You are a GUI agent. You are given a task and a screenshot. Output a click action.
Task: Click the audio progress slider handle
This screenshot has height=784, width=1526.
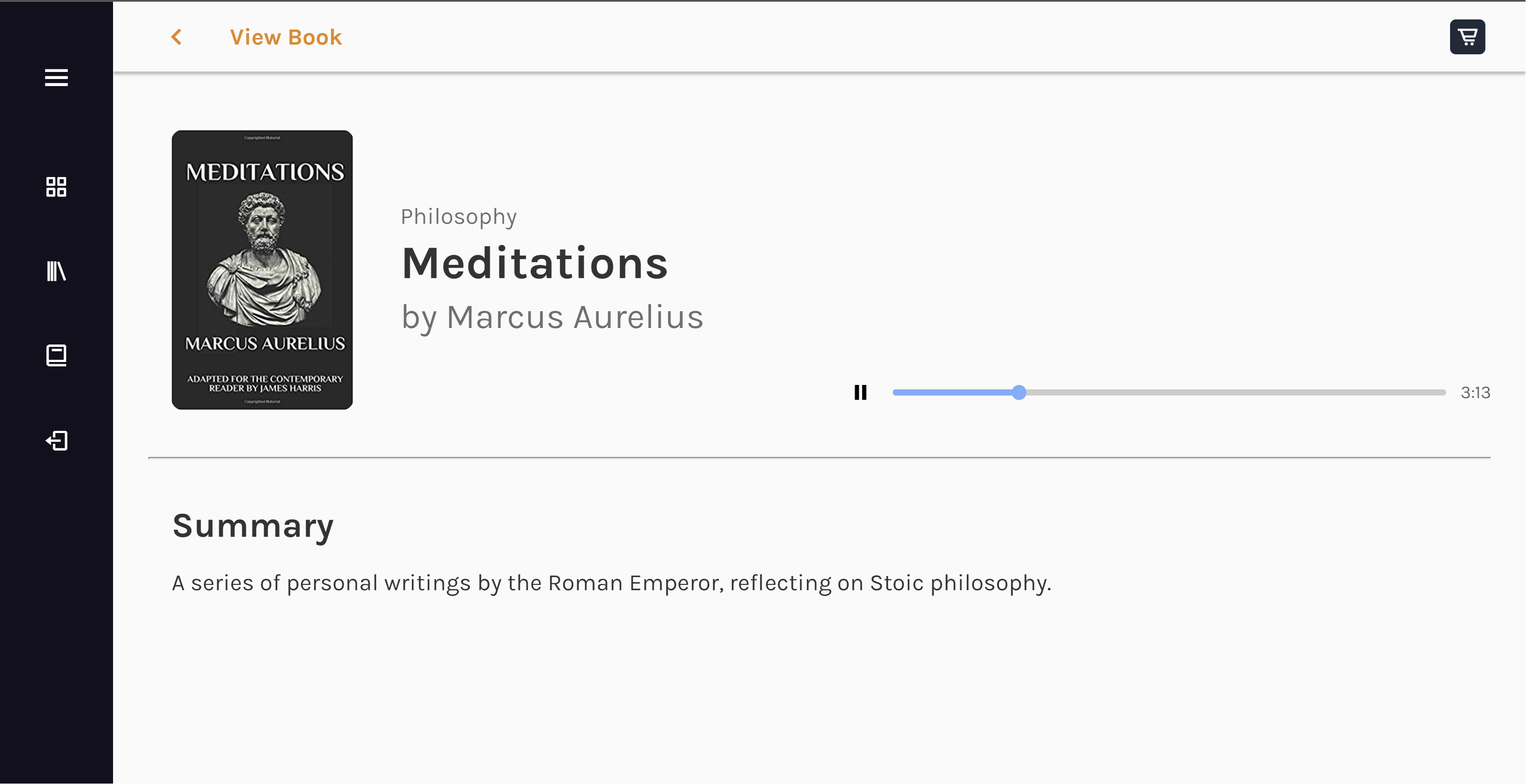[x=1019, y=392]
